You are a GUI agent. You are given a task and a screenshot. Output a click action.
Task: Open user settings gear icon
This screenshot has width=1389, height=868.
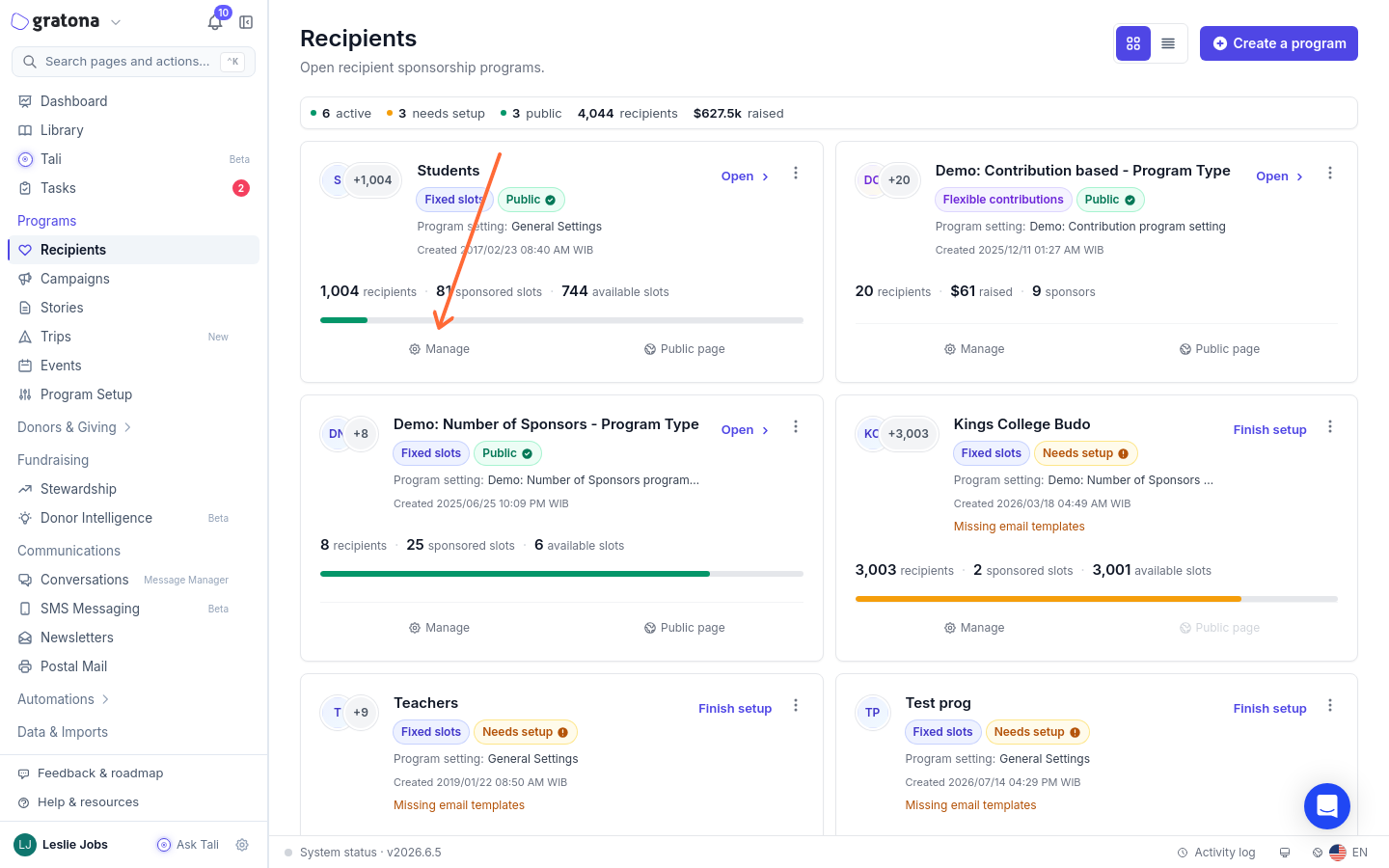[242, 845]
